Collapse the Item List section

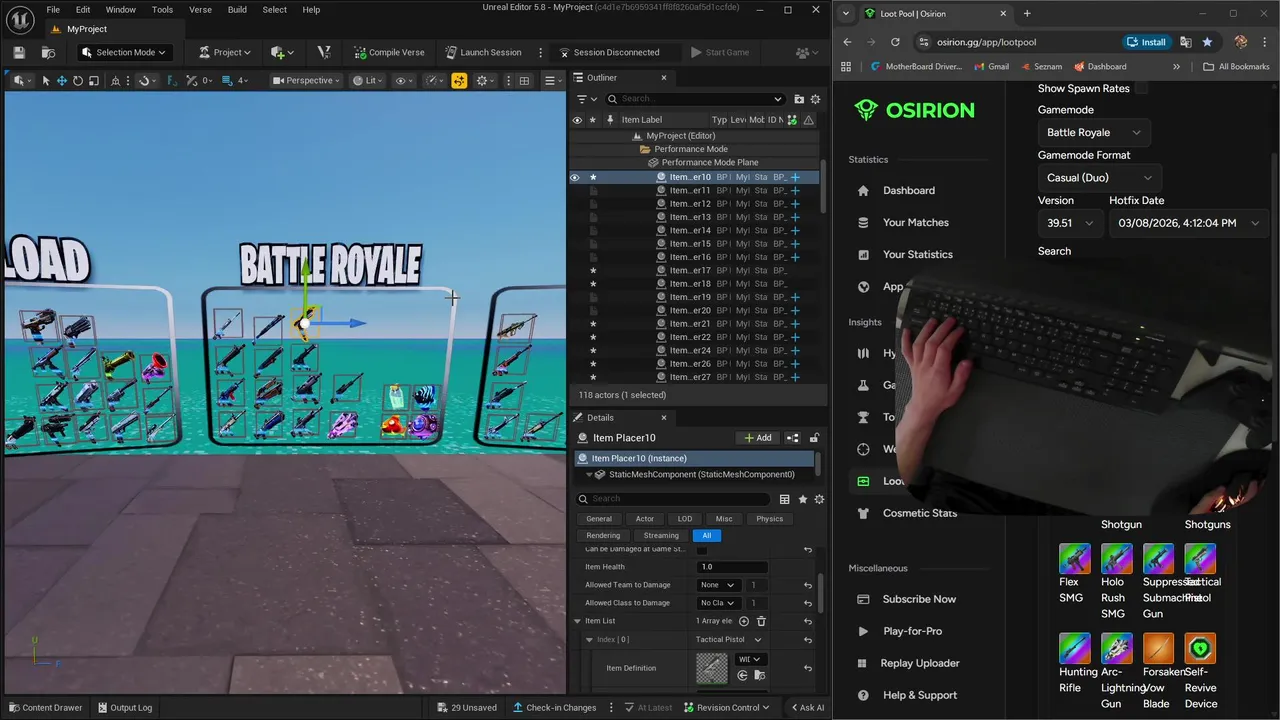click(x=577, y=621)
